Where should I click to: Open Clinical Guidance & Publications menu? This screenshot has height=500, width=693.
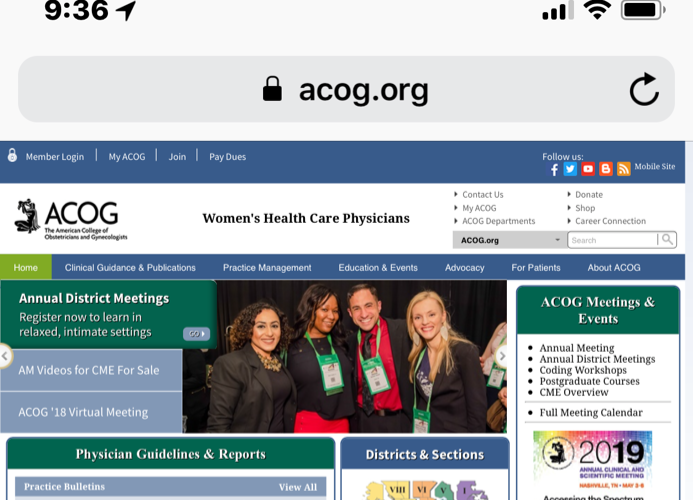coord(130,267)
